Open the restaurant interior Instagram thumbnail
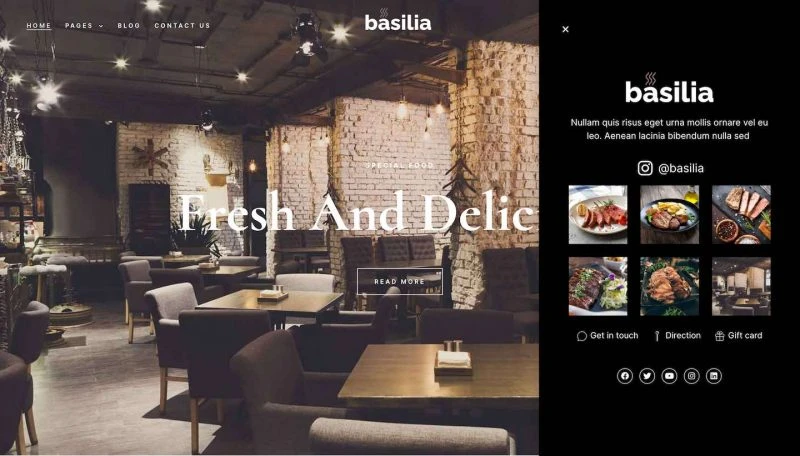 pos(741,286)
